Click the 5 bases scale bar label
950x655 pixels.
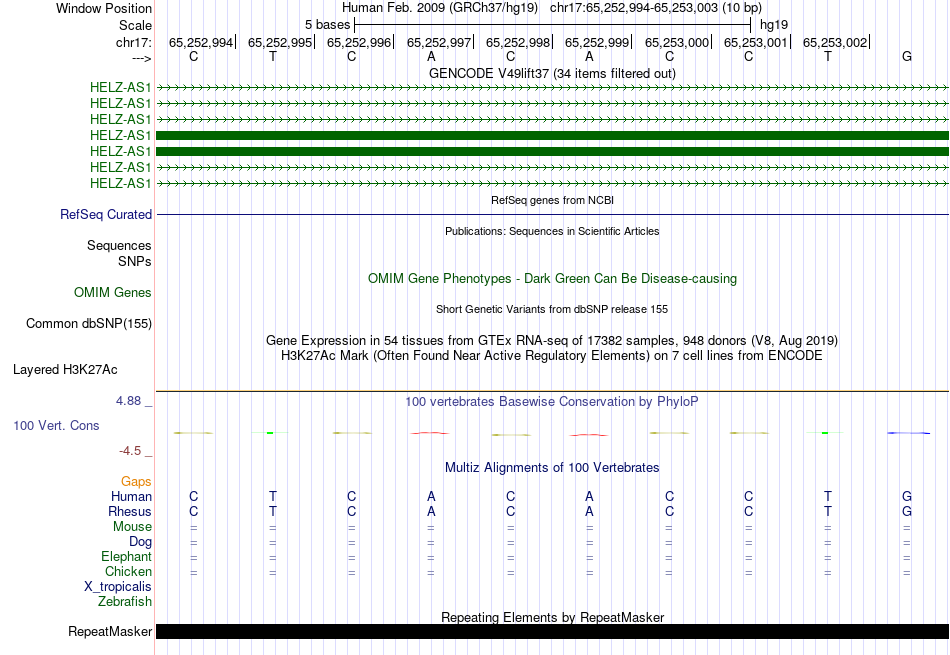coord(327,25)
